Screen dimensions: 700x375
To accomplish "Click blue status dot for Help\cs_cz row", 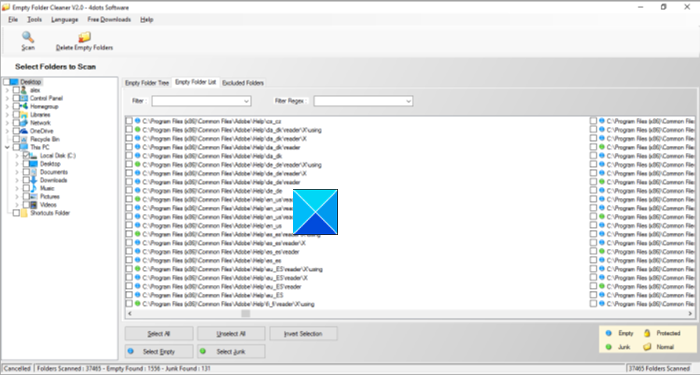I will pos(138,121).
